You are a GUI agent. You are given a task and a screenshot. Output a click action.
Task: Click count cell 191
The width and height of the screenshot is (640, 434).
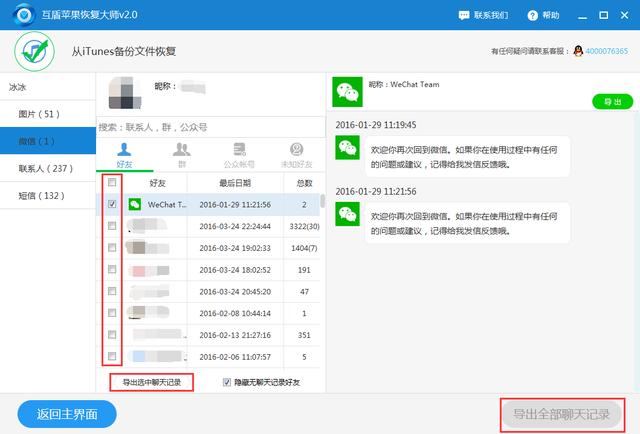click(x=304, y=270)
